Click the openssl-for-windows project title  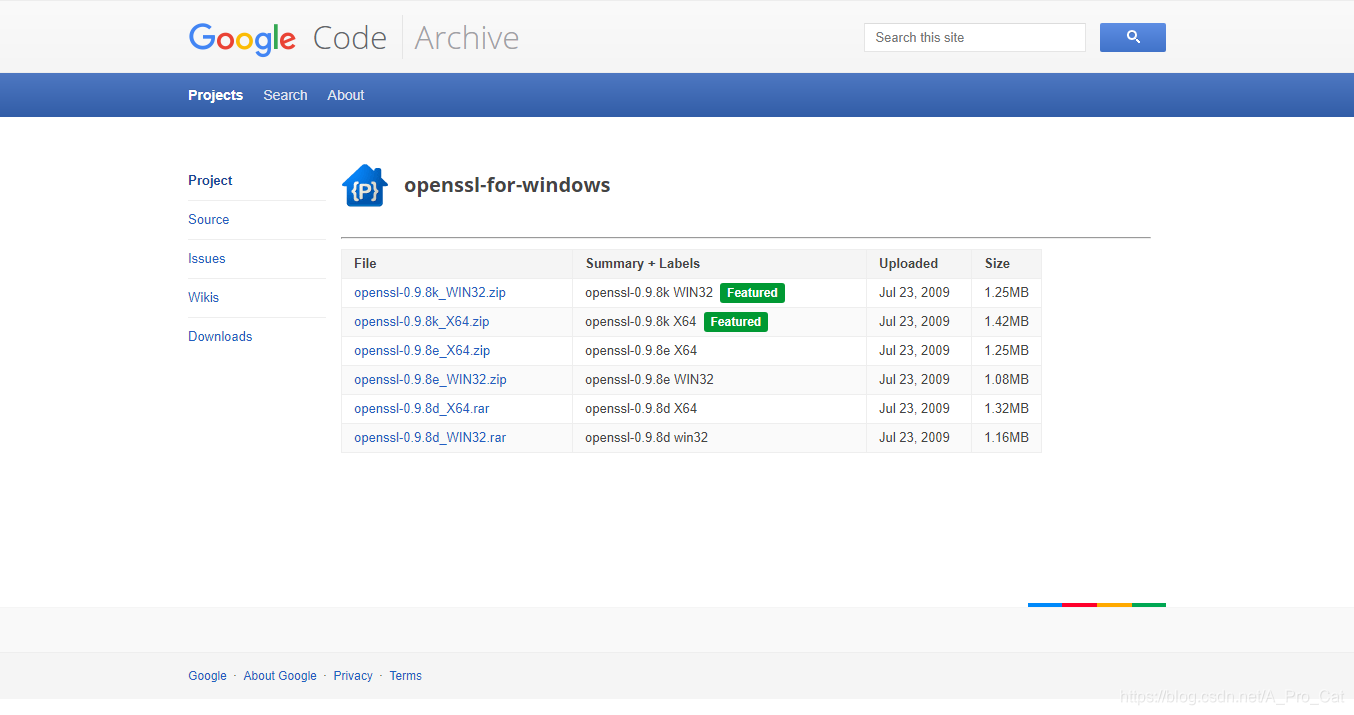[507, 185]
